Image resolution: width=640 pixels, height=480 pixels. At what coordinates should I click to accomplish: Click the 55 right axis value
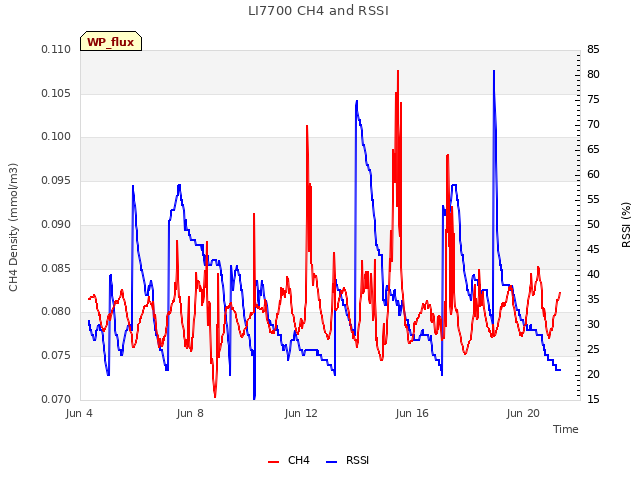593,200
